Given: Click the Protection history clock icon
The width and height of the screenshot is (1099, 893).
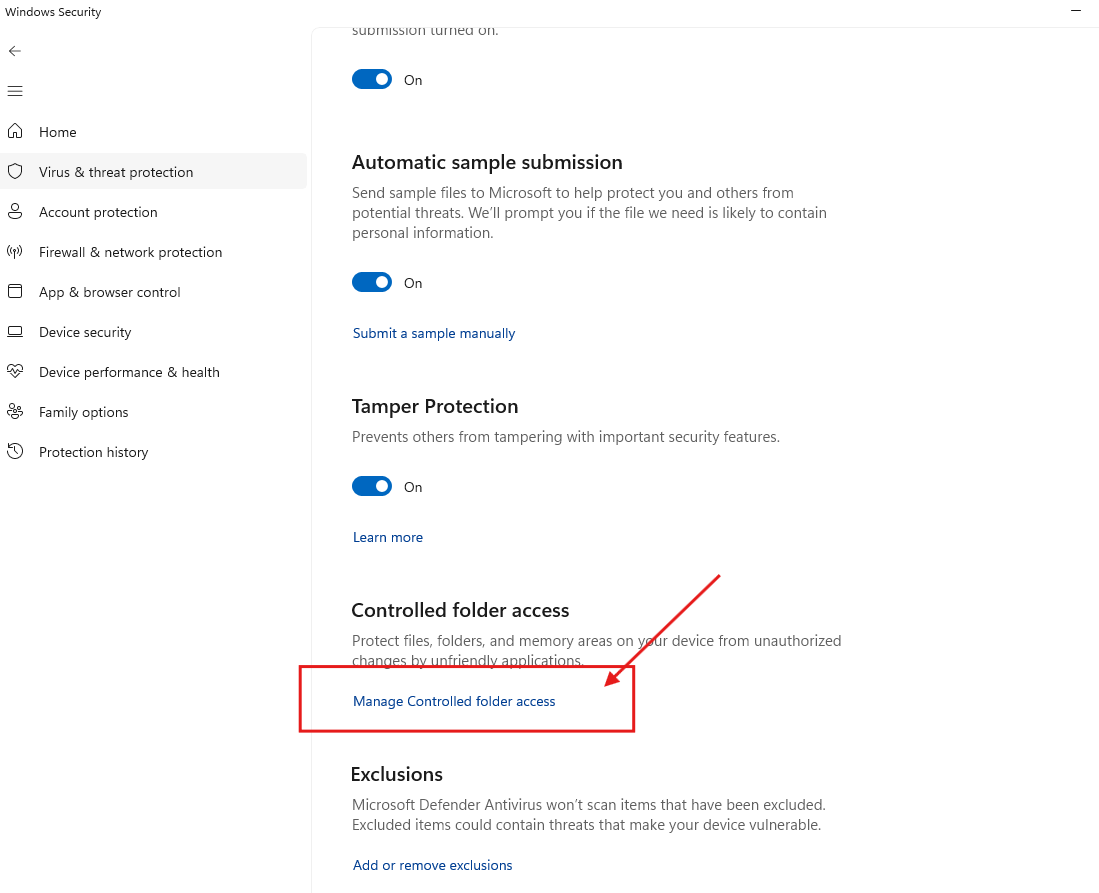Looking at the screenshot, I should pyautogui.click(x=15, y=452).
